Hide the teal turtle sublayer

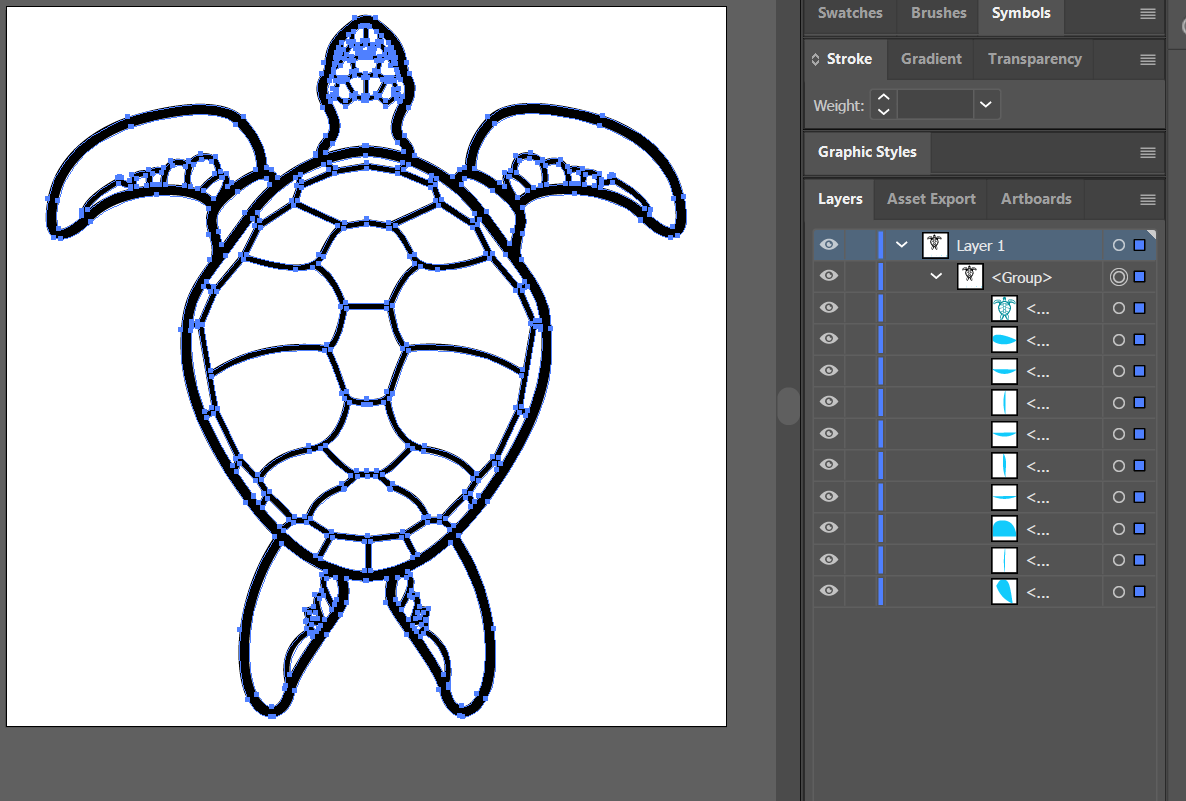click(829, 308)
